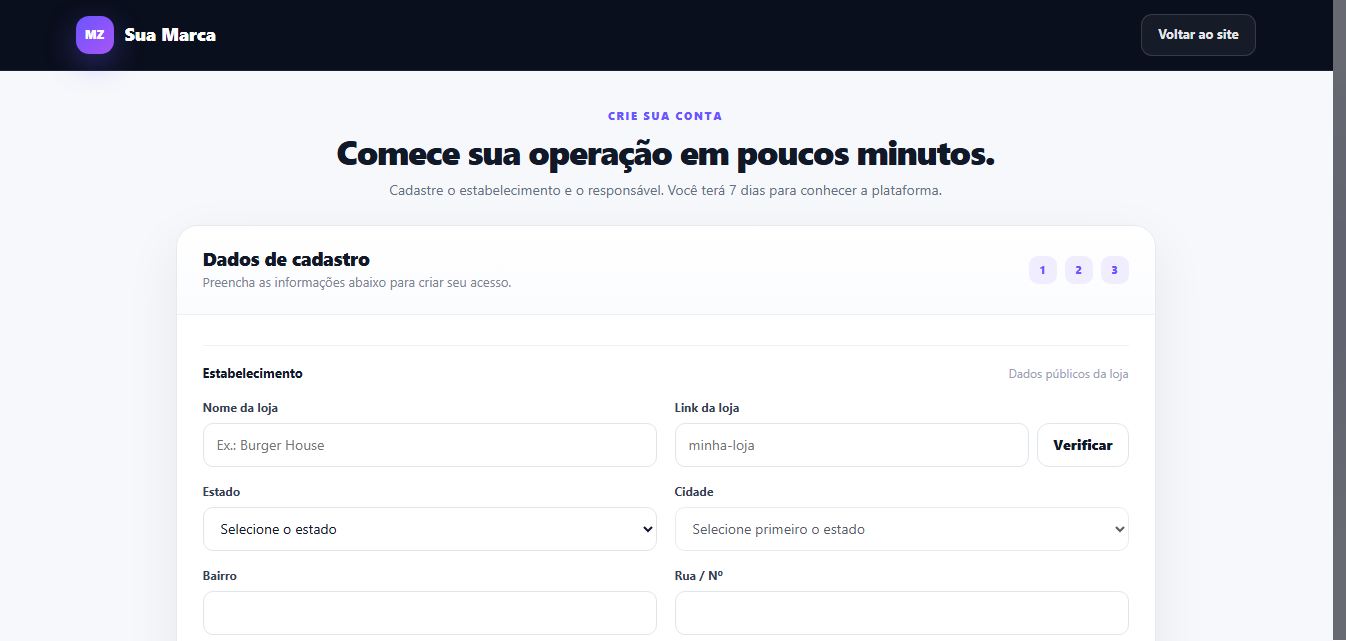
Task: Click the Verificar button
Action: (1083, 445)
